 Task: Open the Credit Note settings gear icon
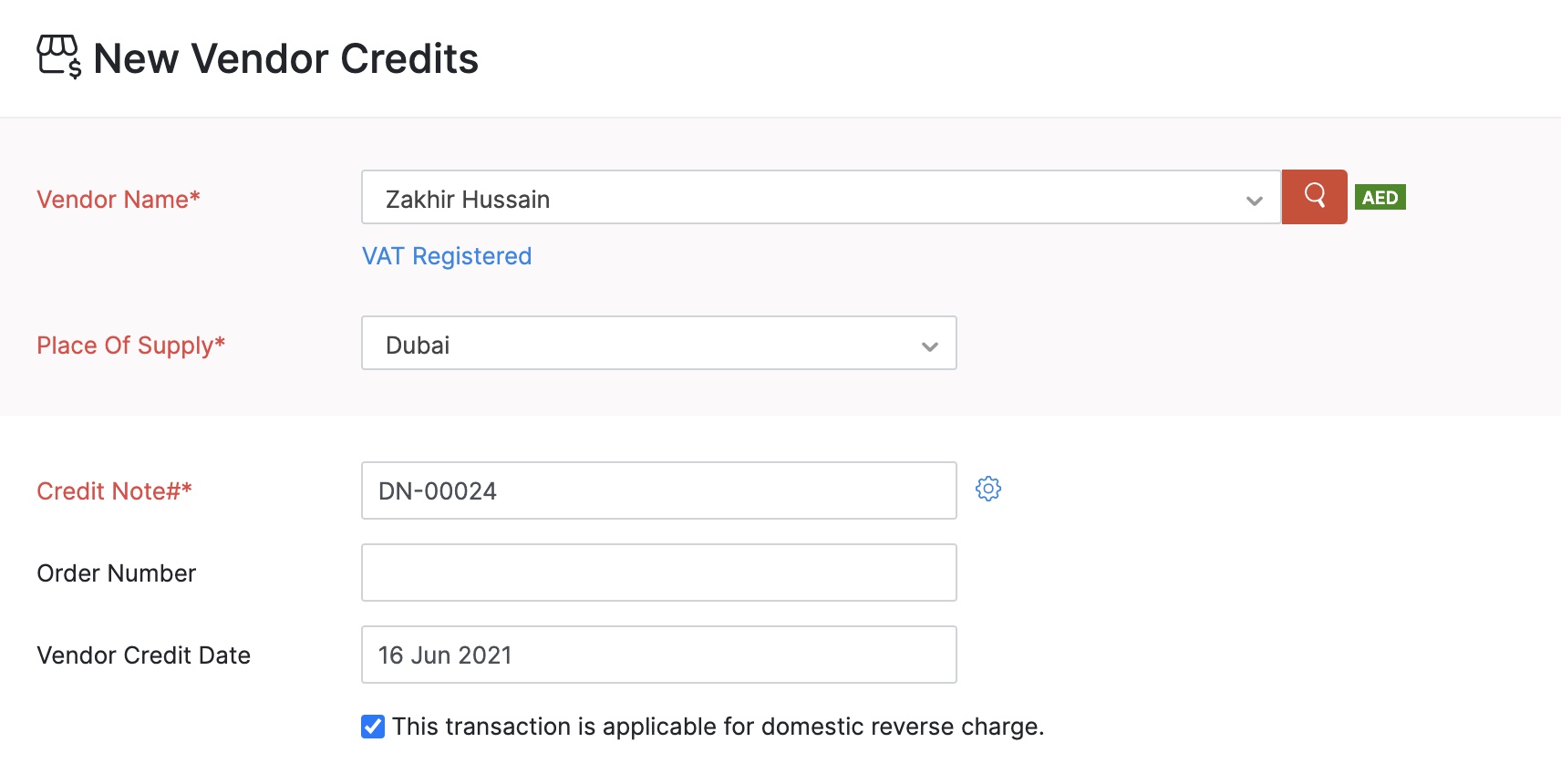[x=989, y=489]
